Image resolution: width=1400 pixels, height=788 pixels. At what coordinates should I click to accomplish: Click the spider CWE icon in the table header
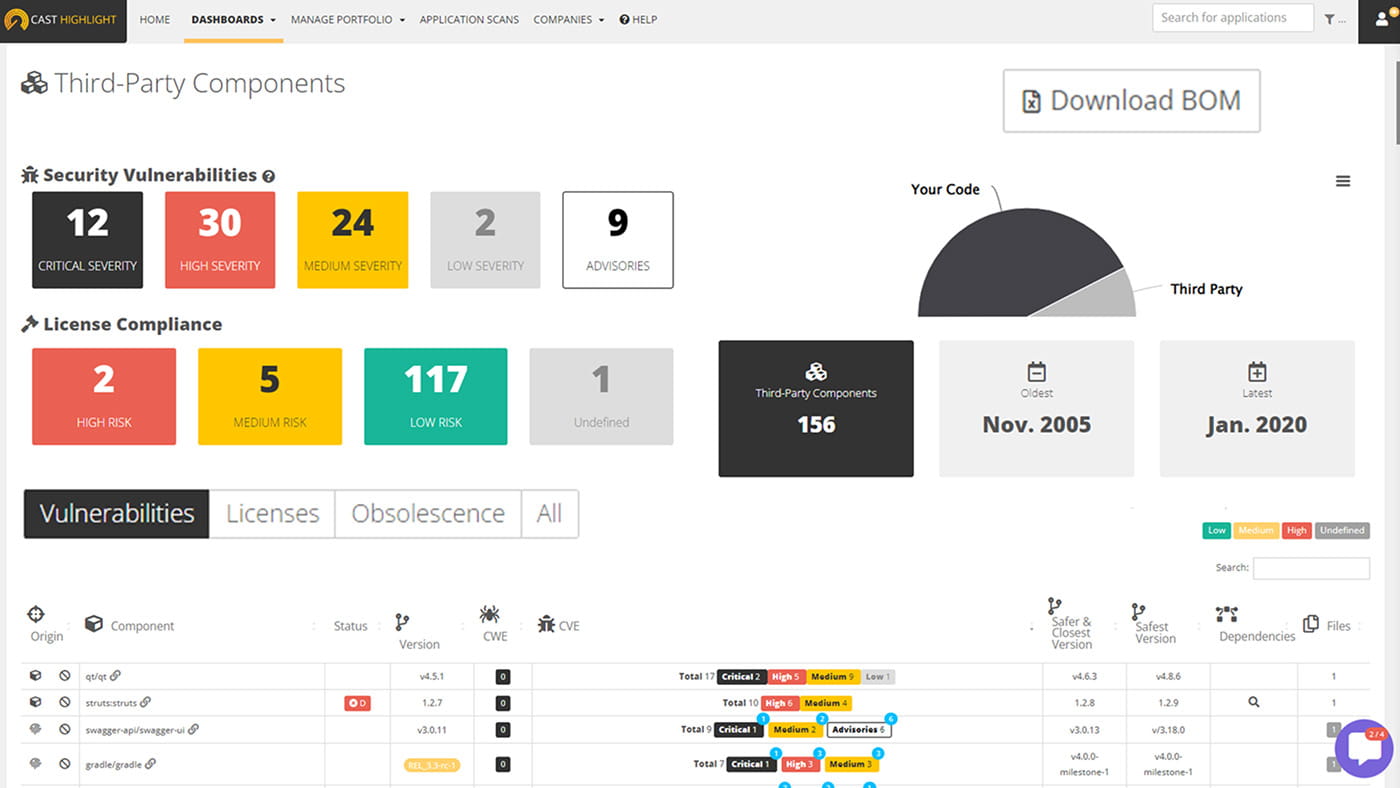tap(489, 615)
